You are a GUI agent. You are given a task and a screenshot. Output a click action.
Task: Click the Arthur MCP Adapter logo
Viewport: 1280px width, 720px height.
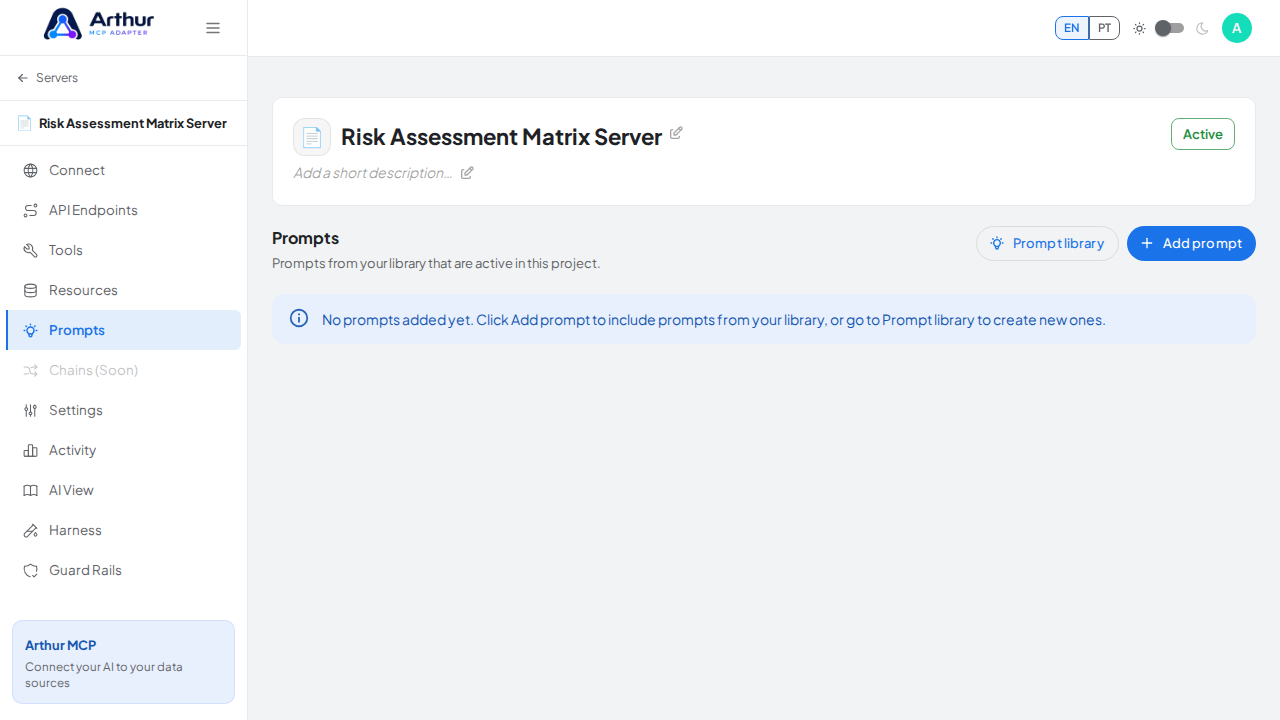[x=99, y=24]
